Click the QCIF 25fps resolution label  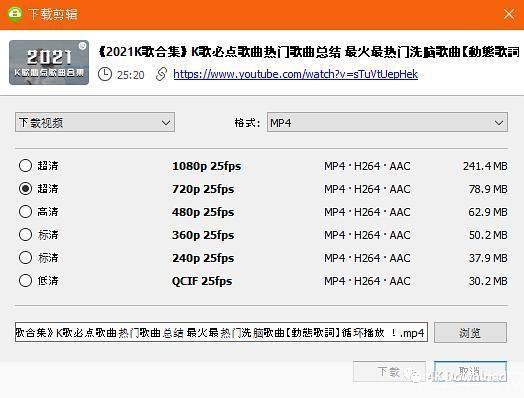(x=202, y=281)
